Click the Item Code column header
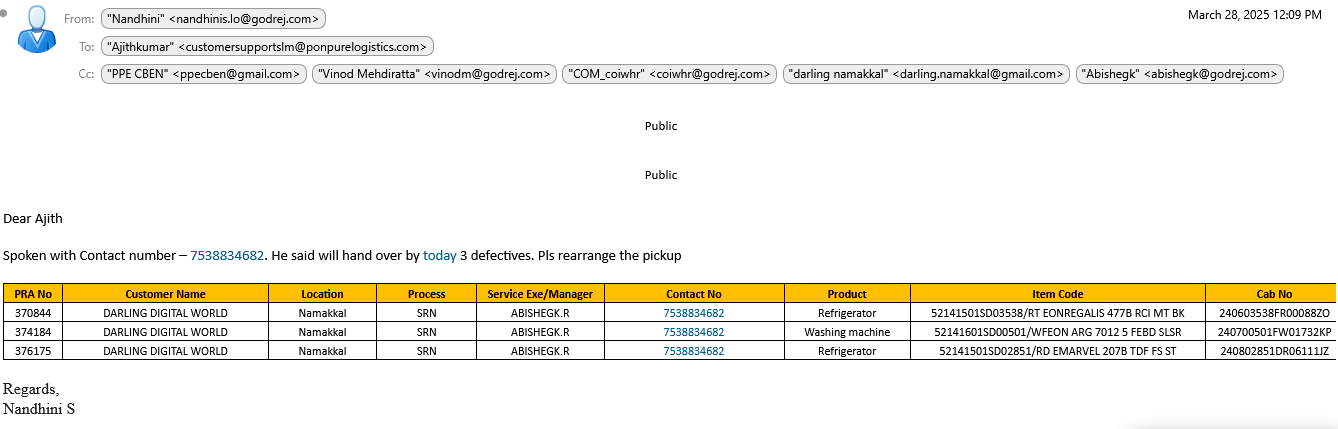 pos(1057,294)
